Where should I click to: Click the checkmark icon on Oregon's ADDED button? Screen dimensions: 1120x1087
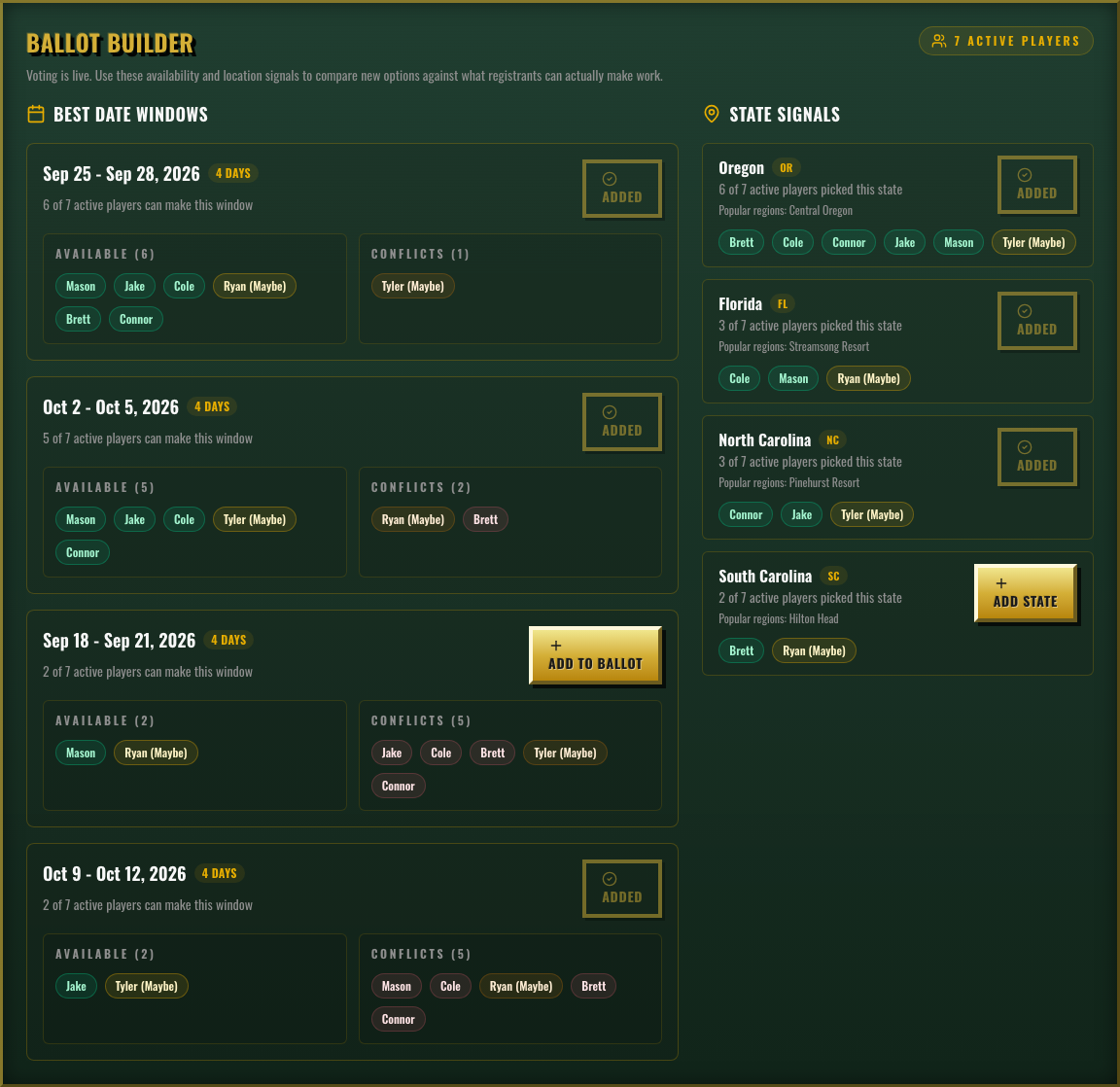(1024, 174)
